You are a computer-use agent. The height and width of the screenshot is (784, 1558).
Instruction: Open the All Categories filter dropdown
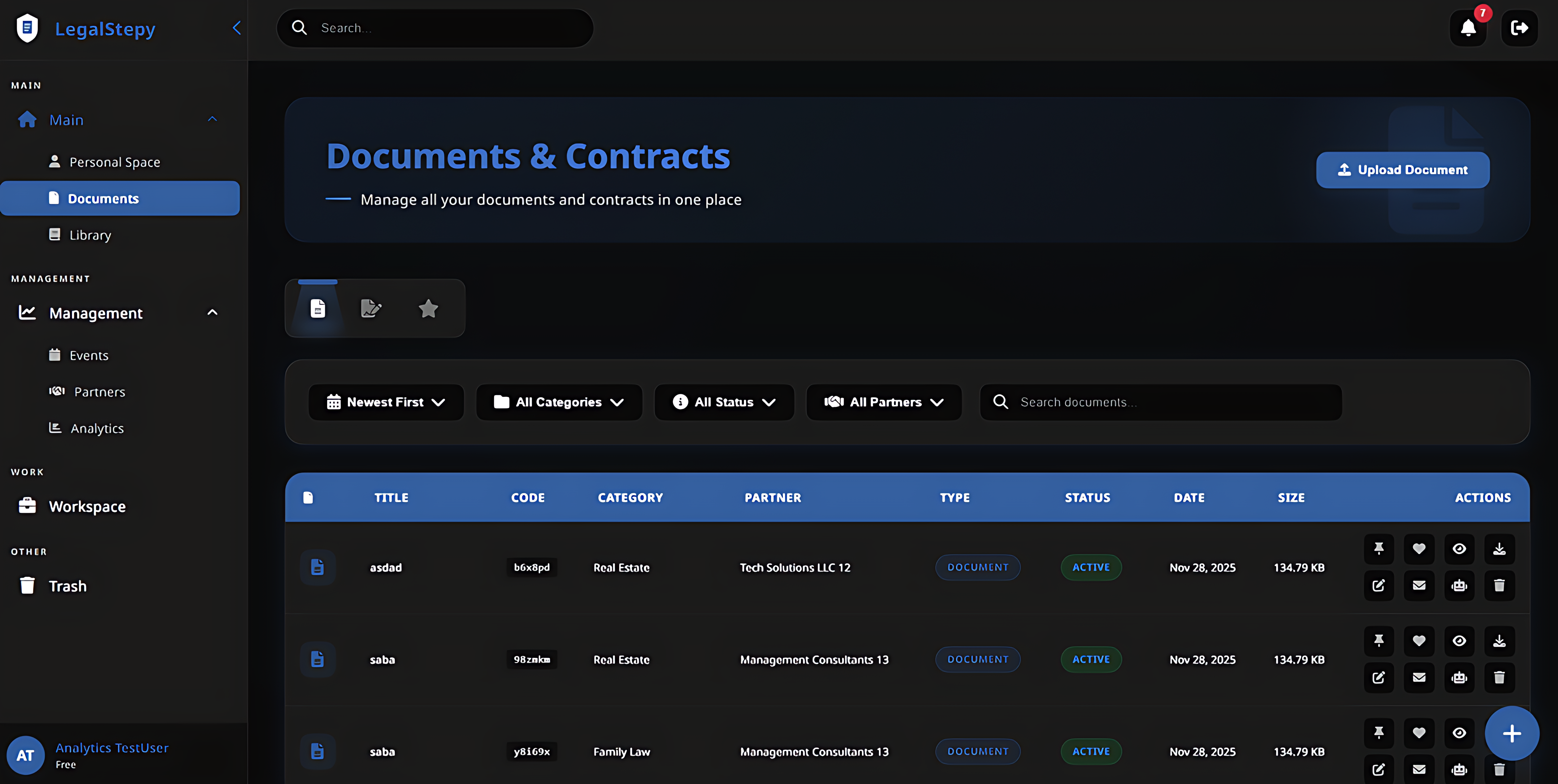[x=558, y=402]
